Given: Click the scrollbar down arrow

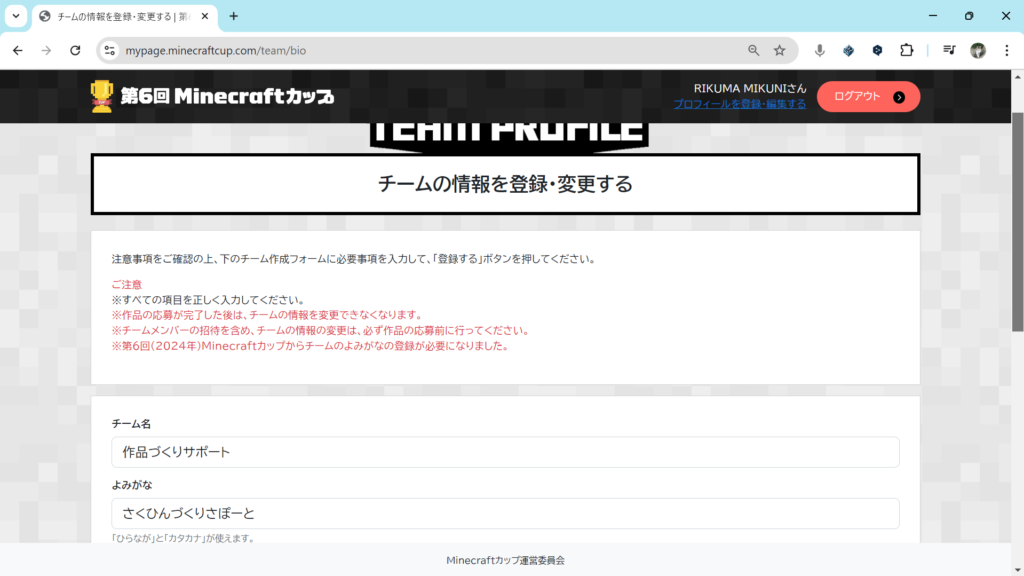Looking at the screenshot, I should click(x=1017, y=570).
